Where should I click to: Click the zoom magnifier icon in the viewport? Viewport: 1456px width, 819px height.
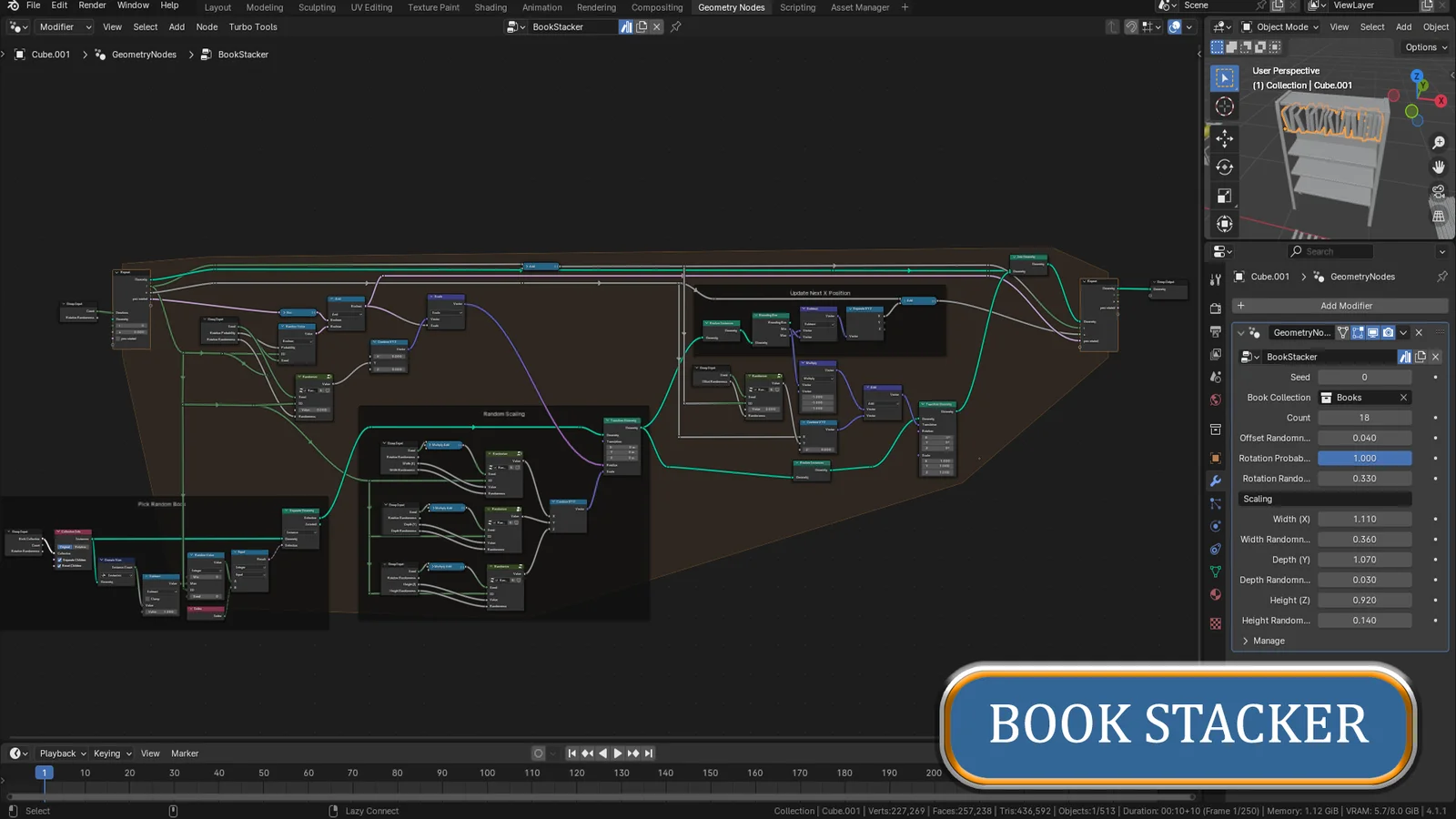point(1439,143)
